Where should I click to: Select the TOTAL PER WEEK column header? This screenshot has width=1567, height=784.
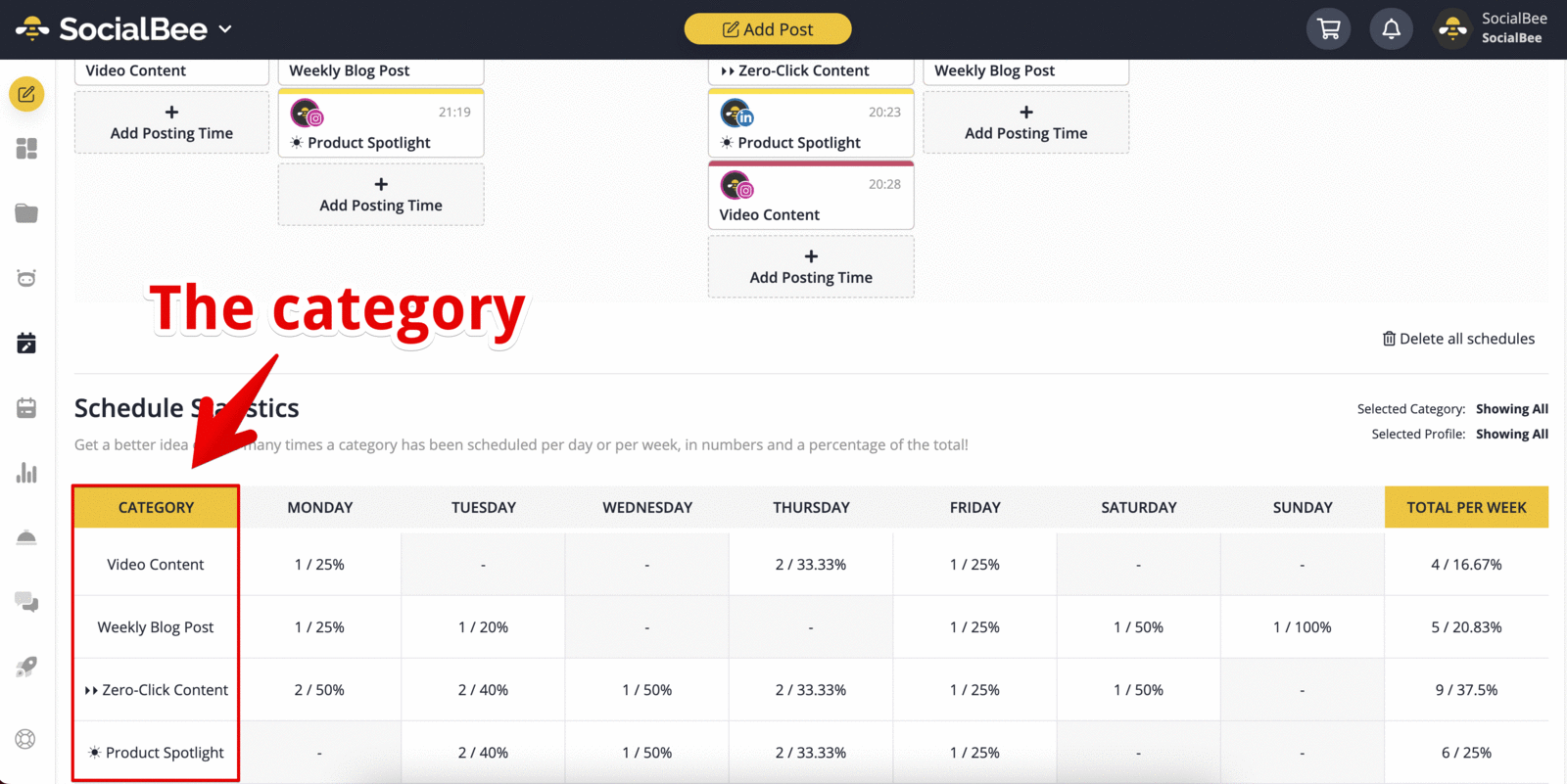[x=1466, y=507]
